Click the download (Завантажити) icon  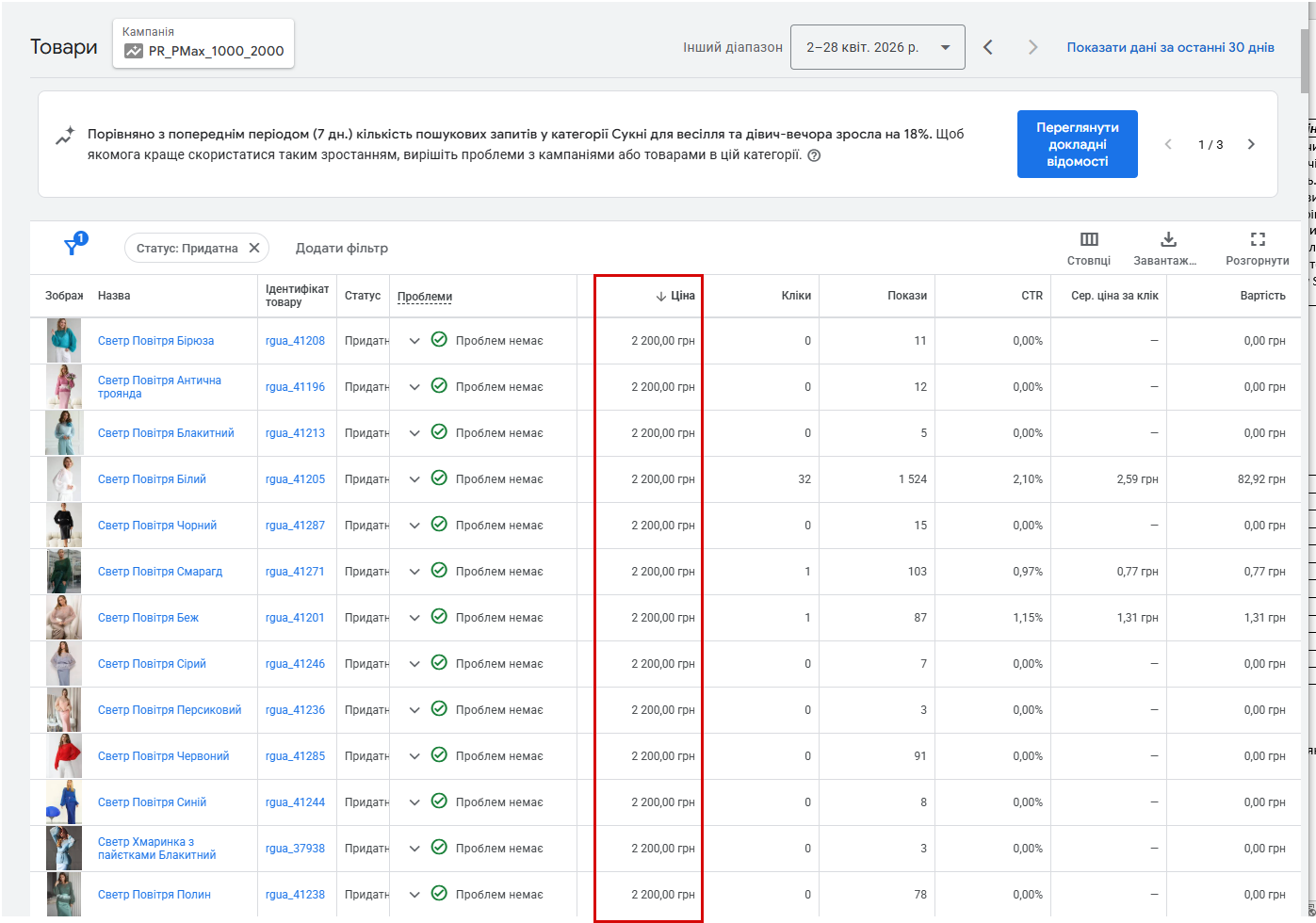point(1168,239)
